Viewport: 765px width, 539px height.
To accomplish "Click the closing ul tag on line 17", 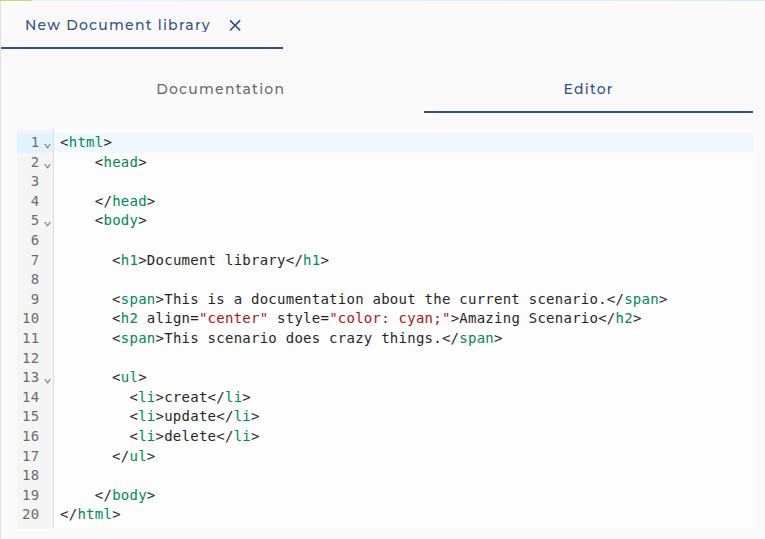I will (134, 456).
